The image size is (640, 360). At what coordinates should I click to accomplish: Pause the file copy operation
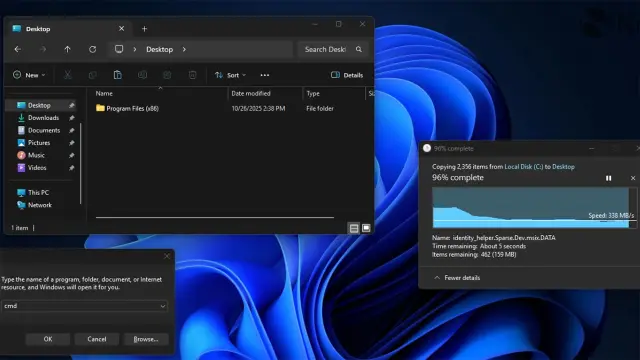609,178
